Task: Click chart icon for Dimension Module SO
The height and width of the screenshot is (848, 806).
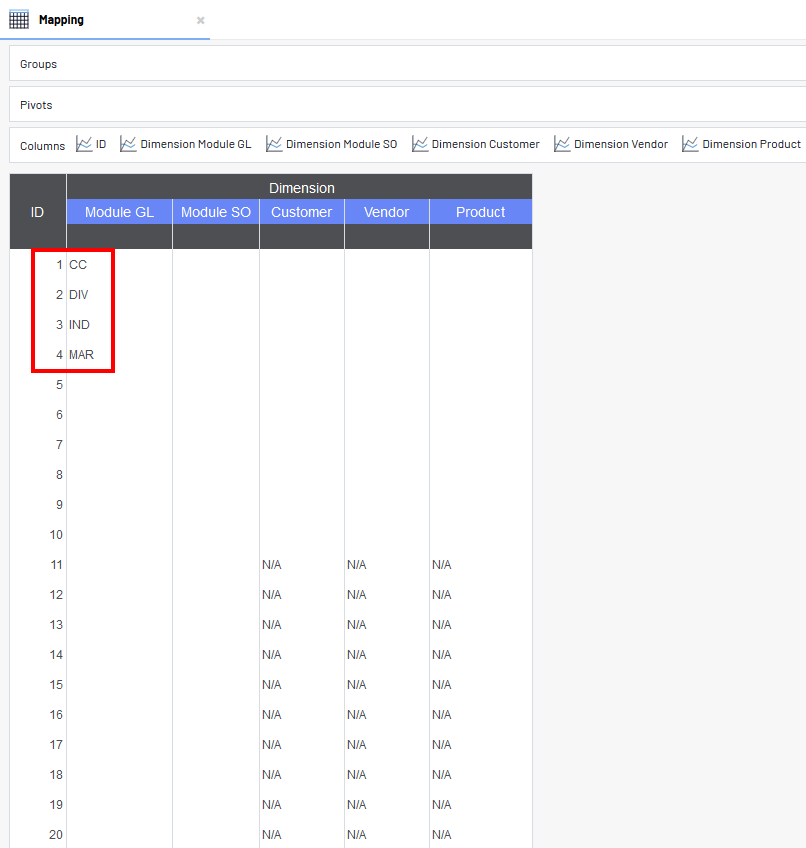Action: 274,144
